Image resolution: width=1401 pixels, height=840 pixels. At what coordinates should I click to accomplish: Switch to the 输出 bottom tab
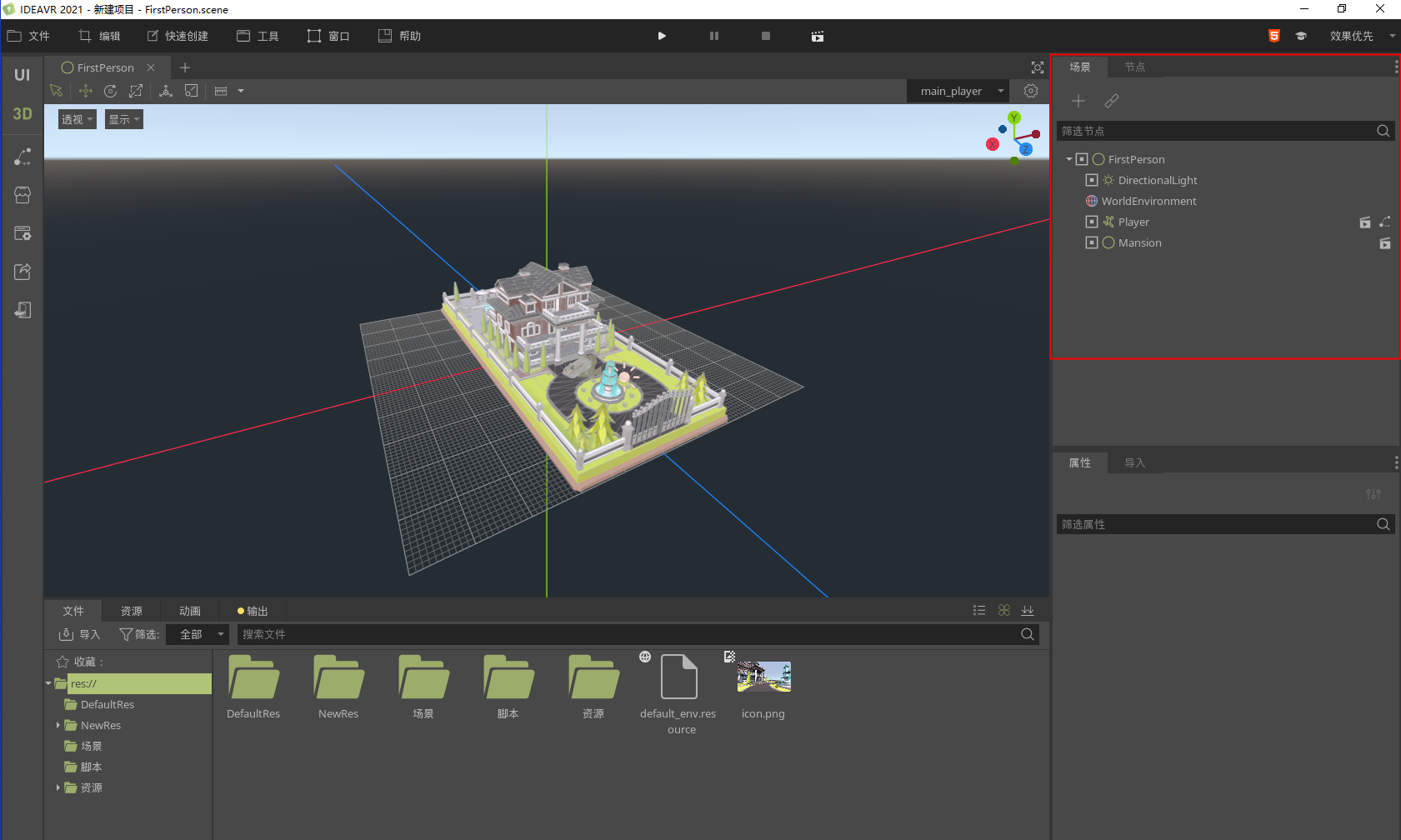coord(253,611)
